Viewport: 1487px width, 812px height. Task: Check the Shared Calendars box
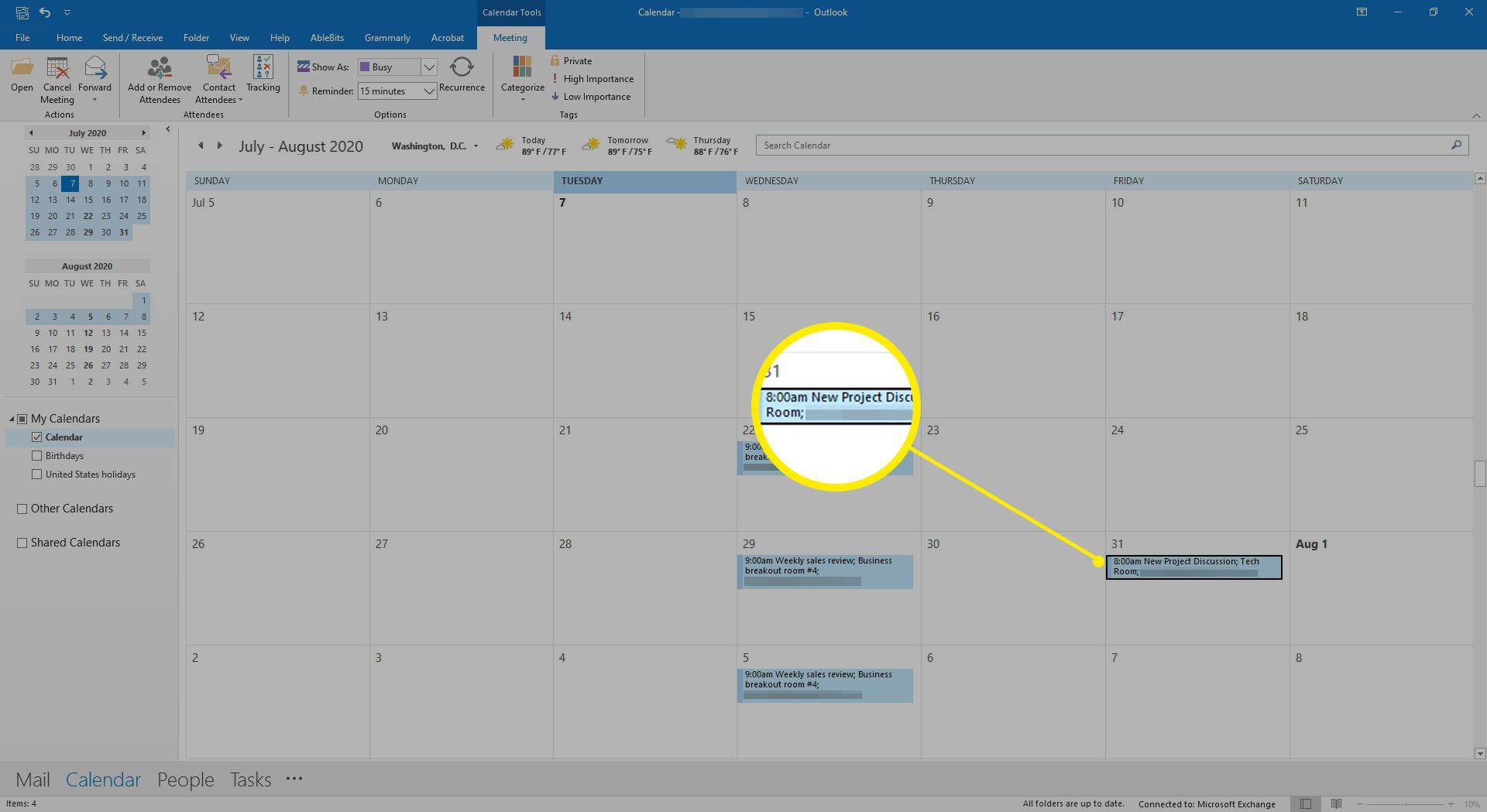[x=22, y=543]
